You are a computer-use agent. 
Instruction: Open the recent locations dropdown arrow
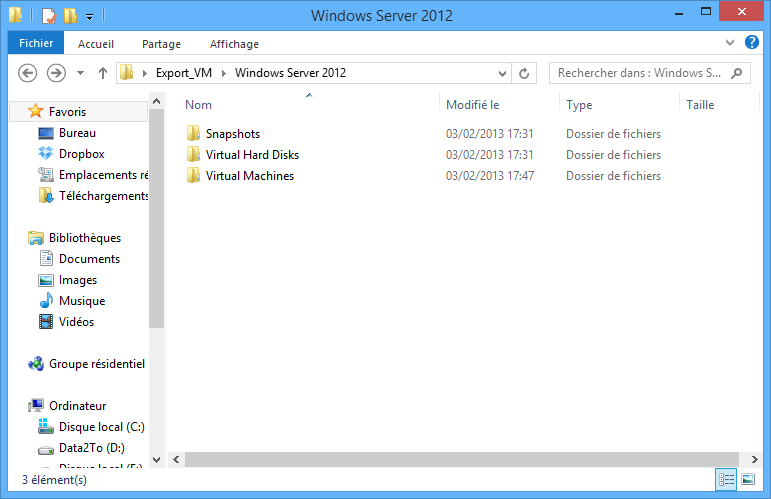click(80, 73)
